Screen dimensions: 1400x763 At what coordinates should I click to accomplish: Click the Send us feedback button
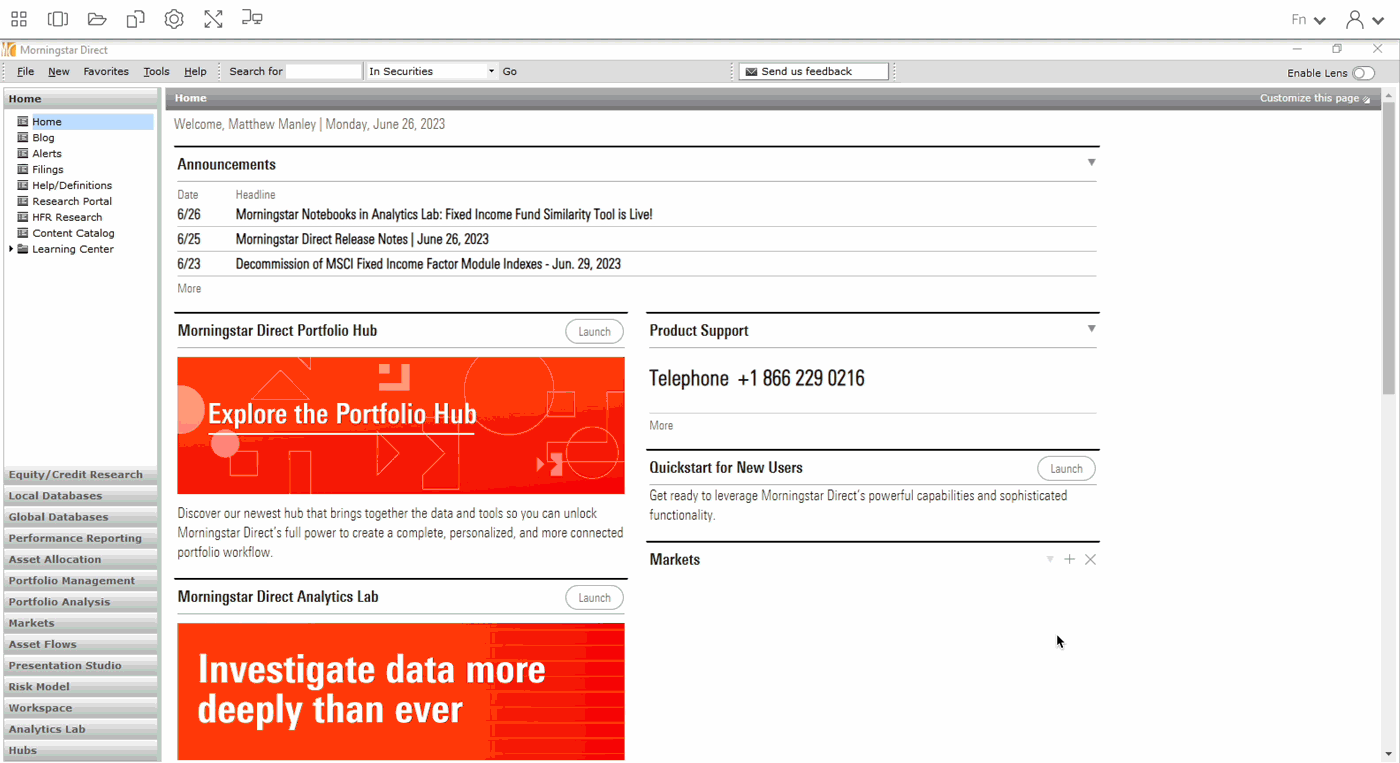[814, 72]
